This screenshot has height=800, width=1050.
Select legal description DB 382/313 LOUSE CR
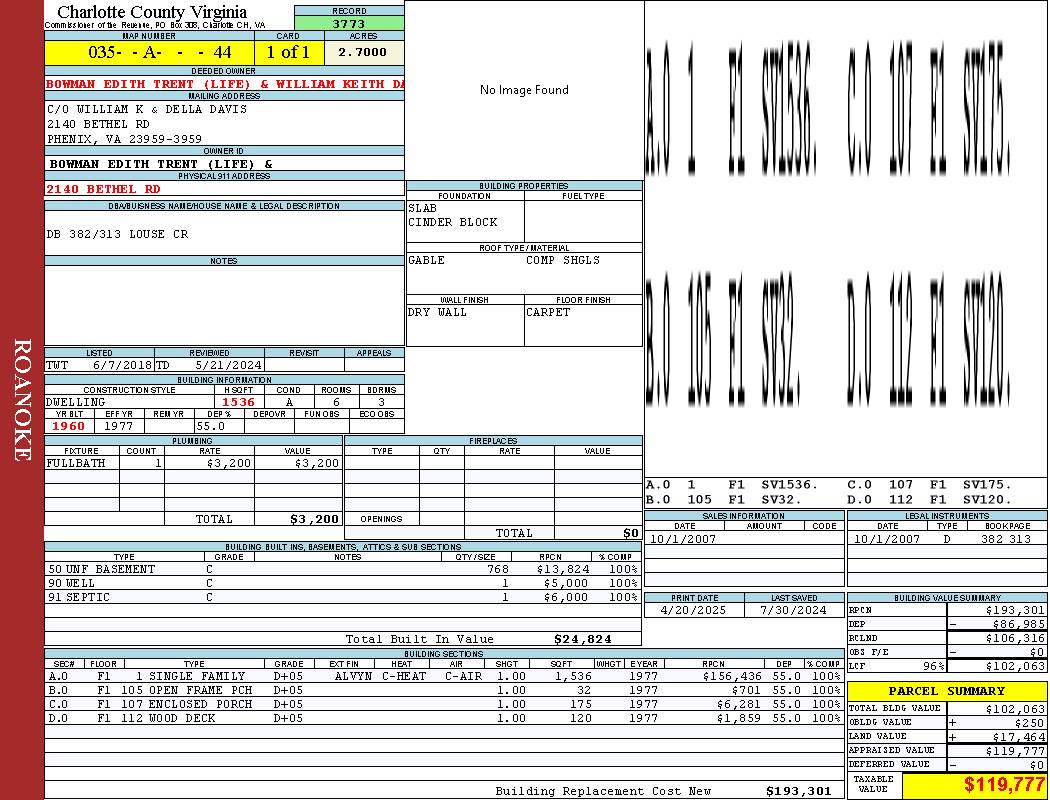tap(117, 234)
